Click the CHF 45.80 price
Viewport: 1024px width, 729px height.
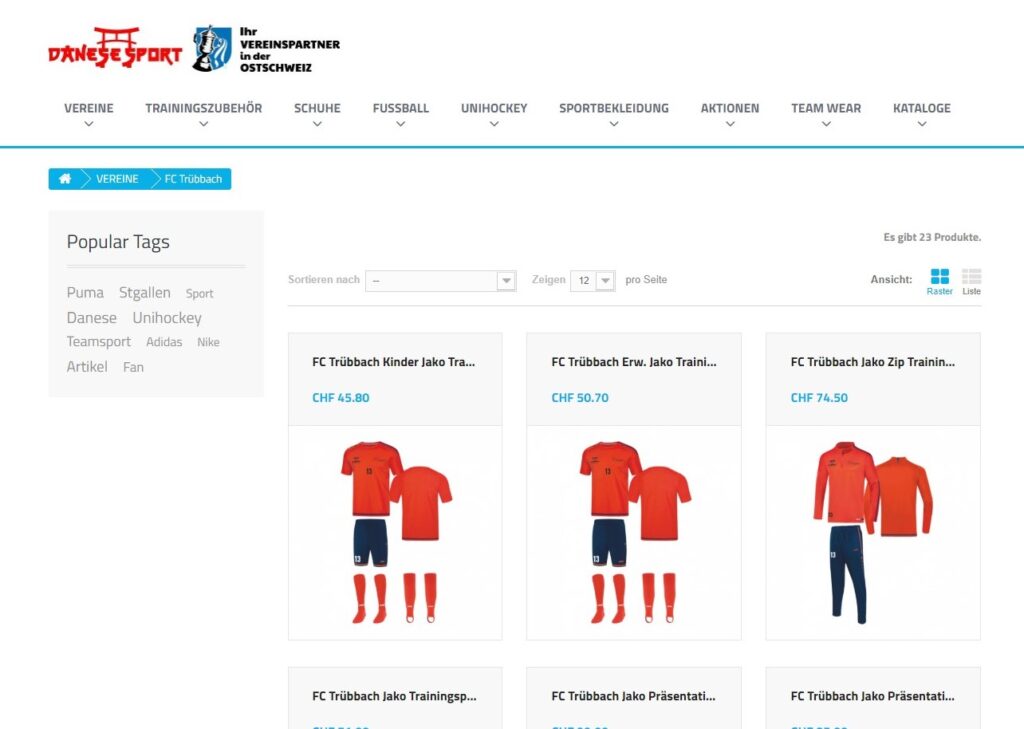tap(341, 398)
